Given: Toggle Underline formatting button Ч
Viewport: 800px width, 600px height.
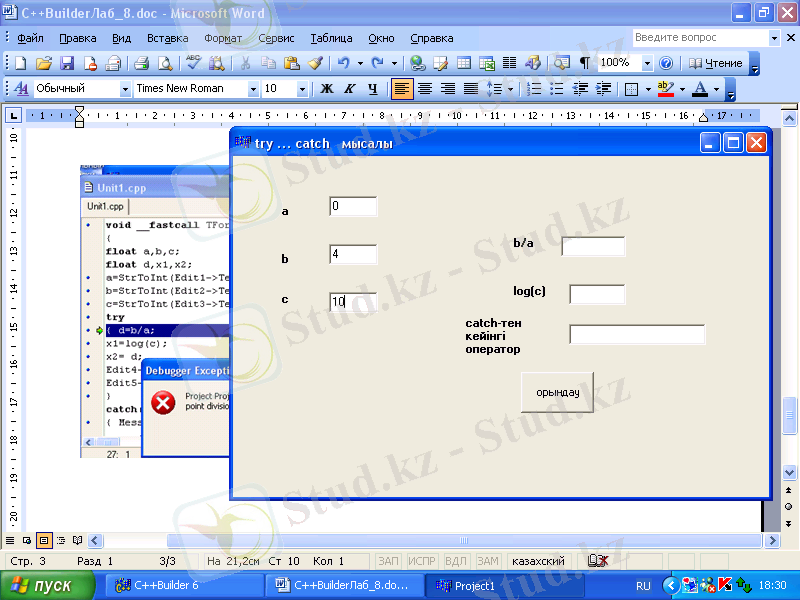Looking at the screenshot, I should tap(372, 89).
